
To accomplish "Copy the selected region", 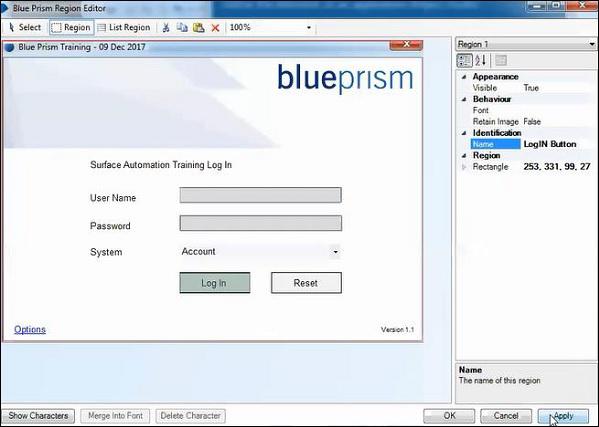I will [182, 27].
